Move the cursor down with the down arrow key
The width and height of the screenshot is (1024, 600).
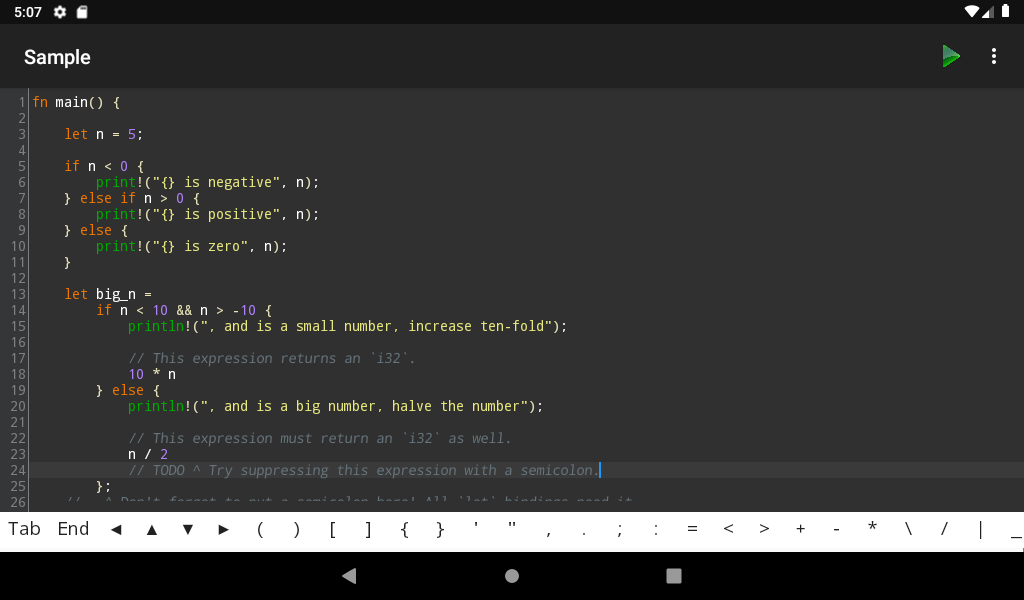(x=188, y=529)
